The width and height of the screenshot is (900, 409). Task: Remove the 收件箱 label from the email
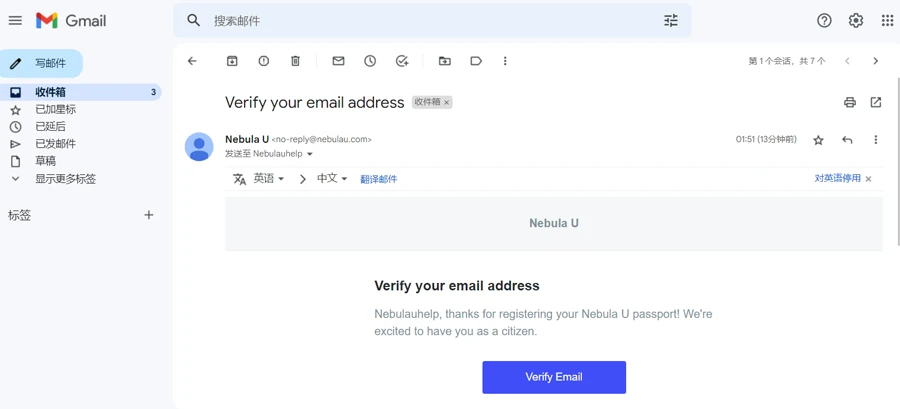coord(447,103)
